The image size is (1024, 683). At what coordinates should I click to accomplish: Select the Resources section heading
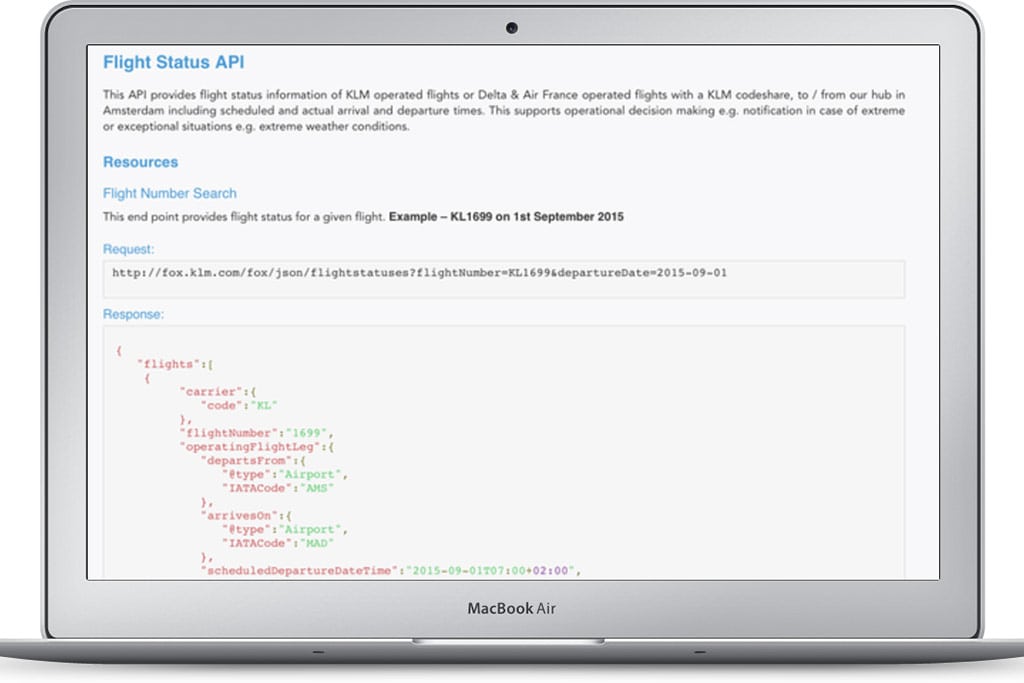[x=140, y=162]
